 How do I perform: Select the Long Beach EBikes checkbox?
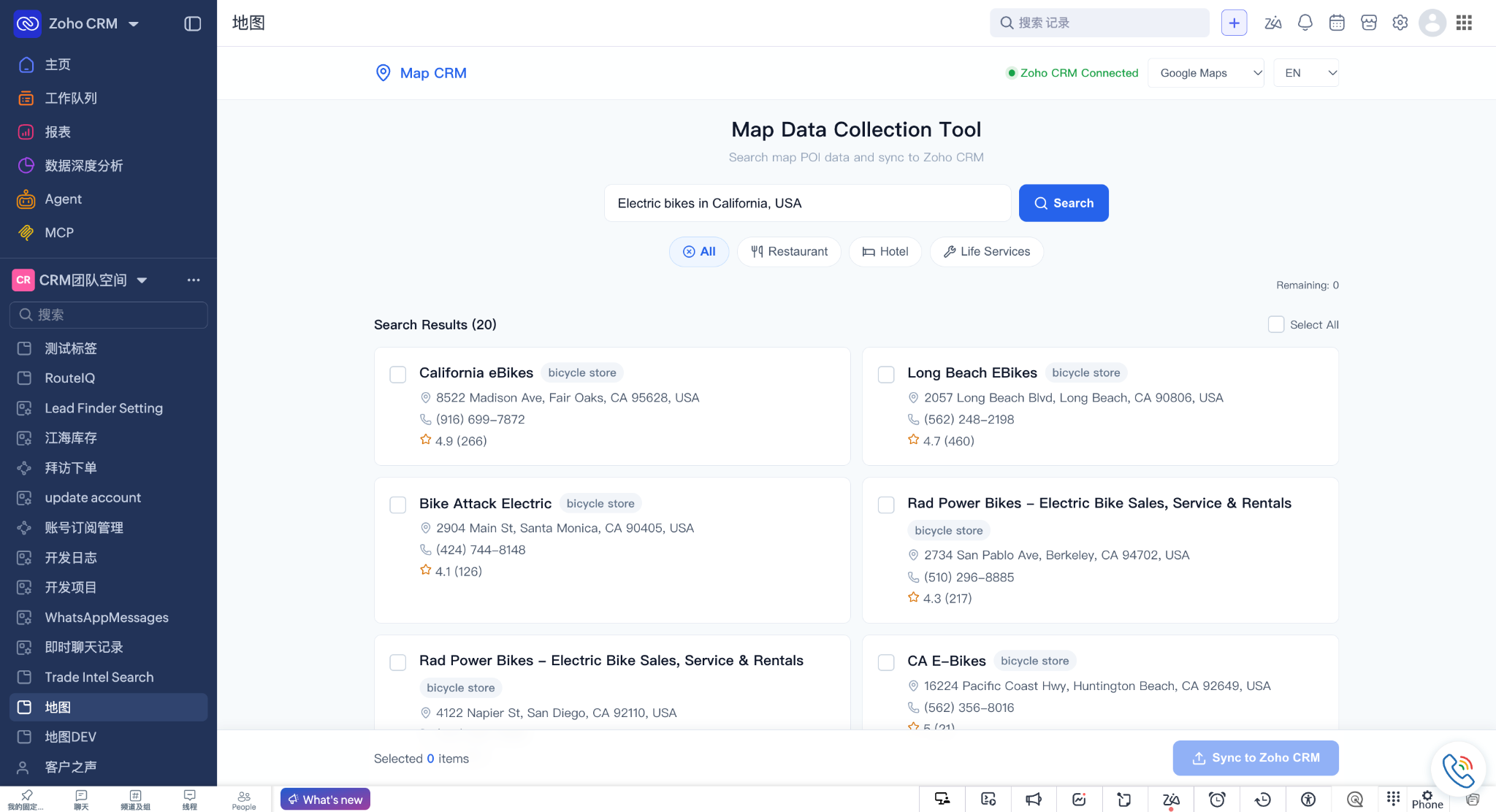(886, 375)
